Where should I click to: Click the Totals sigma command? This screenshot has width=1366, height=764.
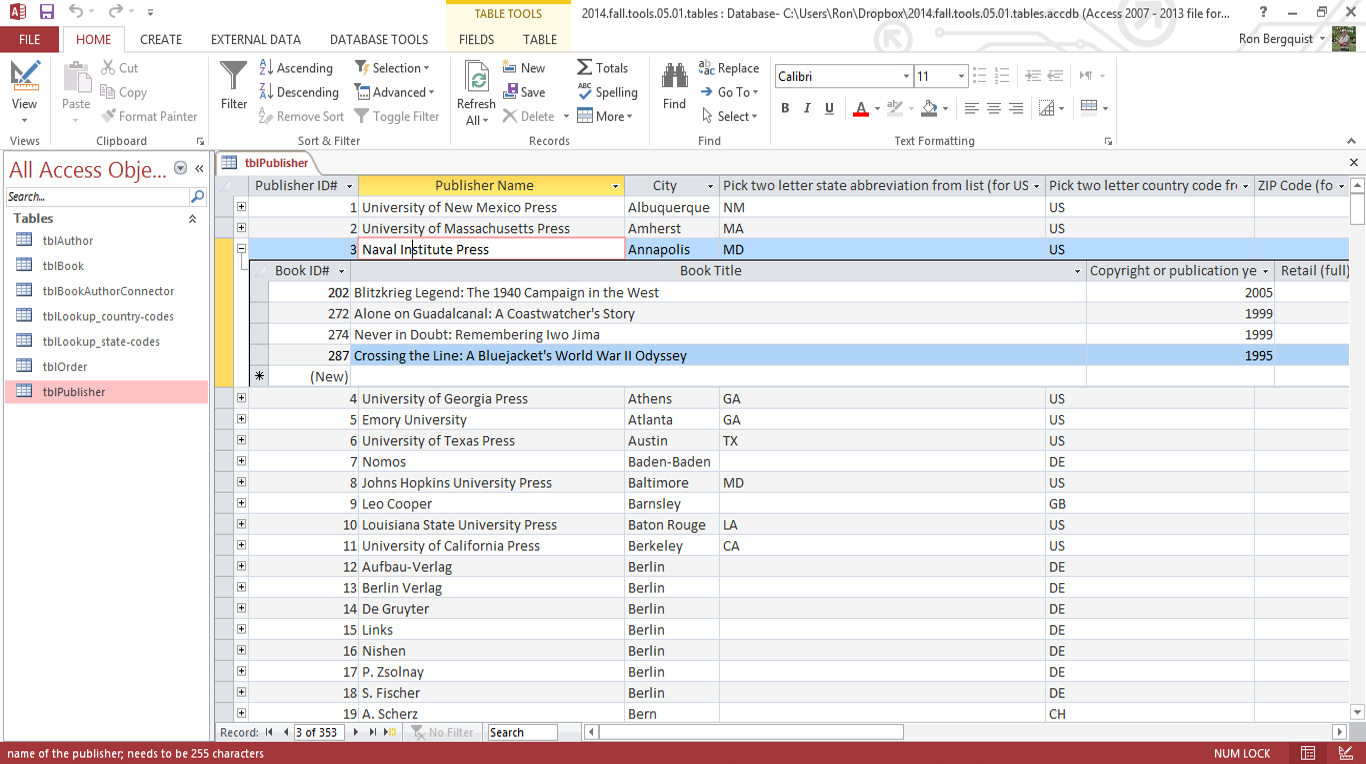point(602,68)
